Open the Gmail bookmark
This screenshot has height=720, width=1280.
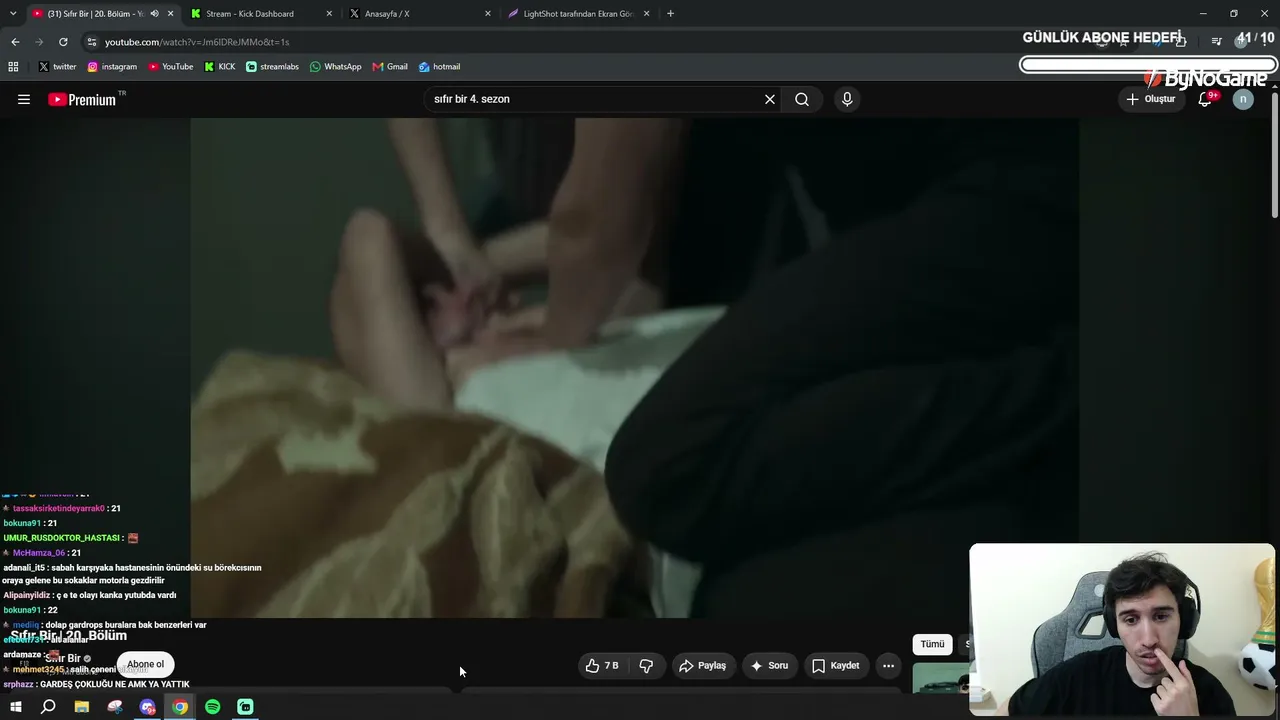390,67
